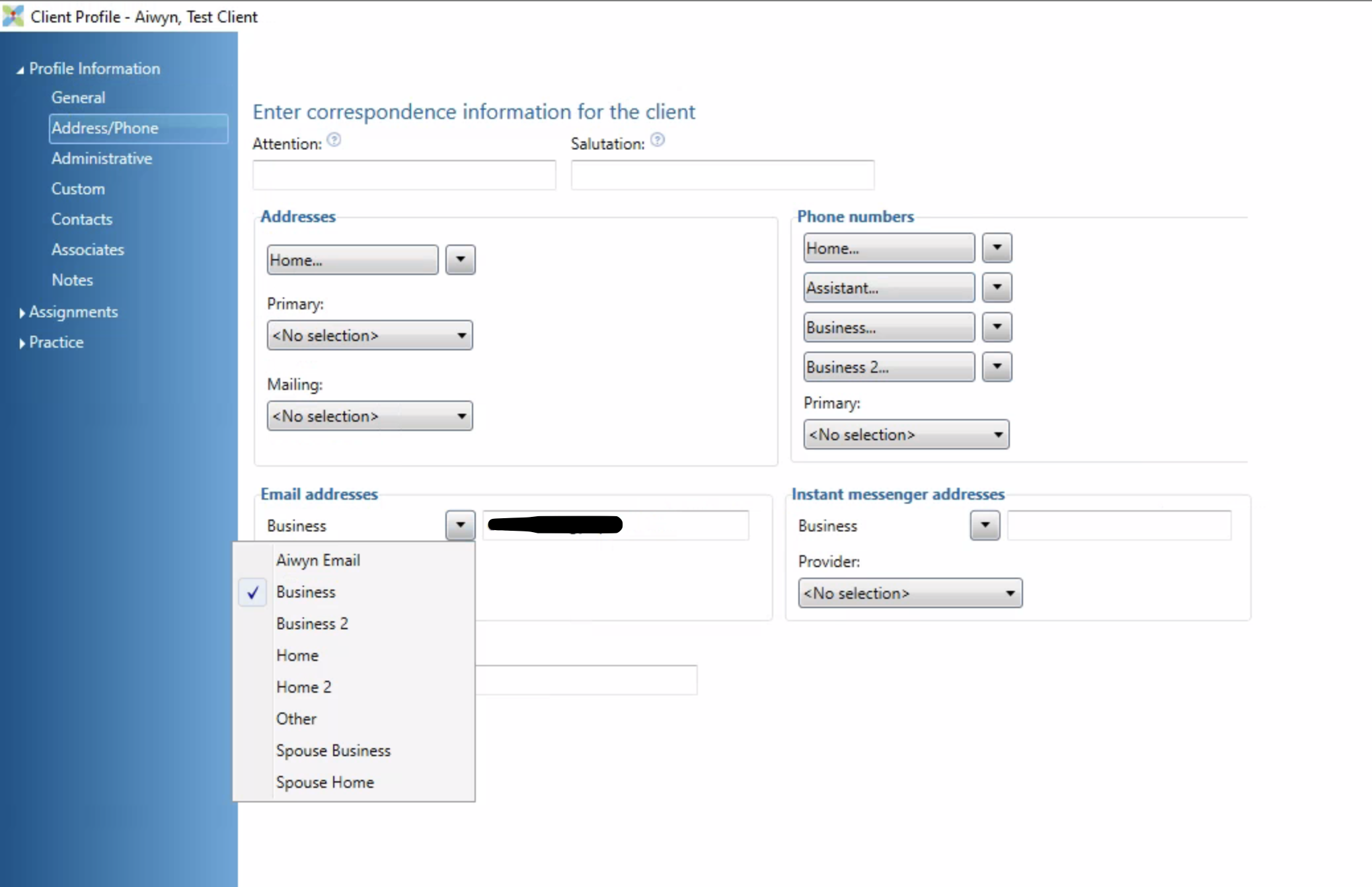Image resolution: width=1372 pixels, height=887 pixels.
Task: Open the address type dropdown arrow
Action: [461, 260]
